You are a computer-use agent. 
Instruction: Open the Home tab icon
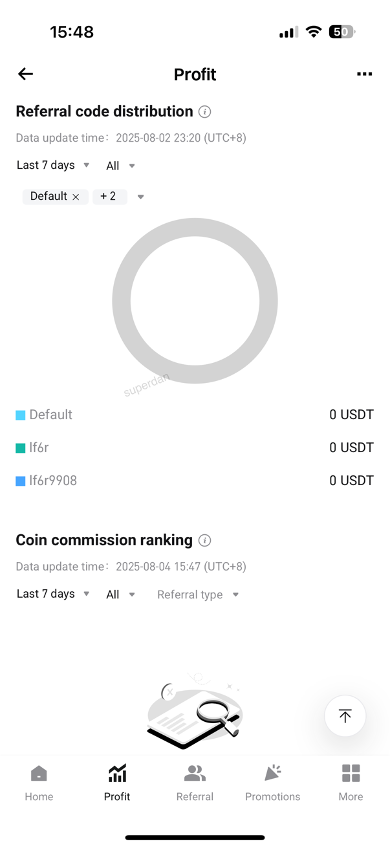click(39, 774)
